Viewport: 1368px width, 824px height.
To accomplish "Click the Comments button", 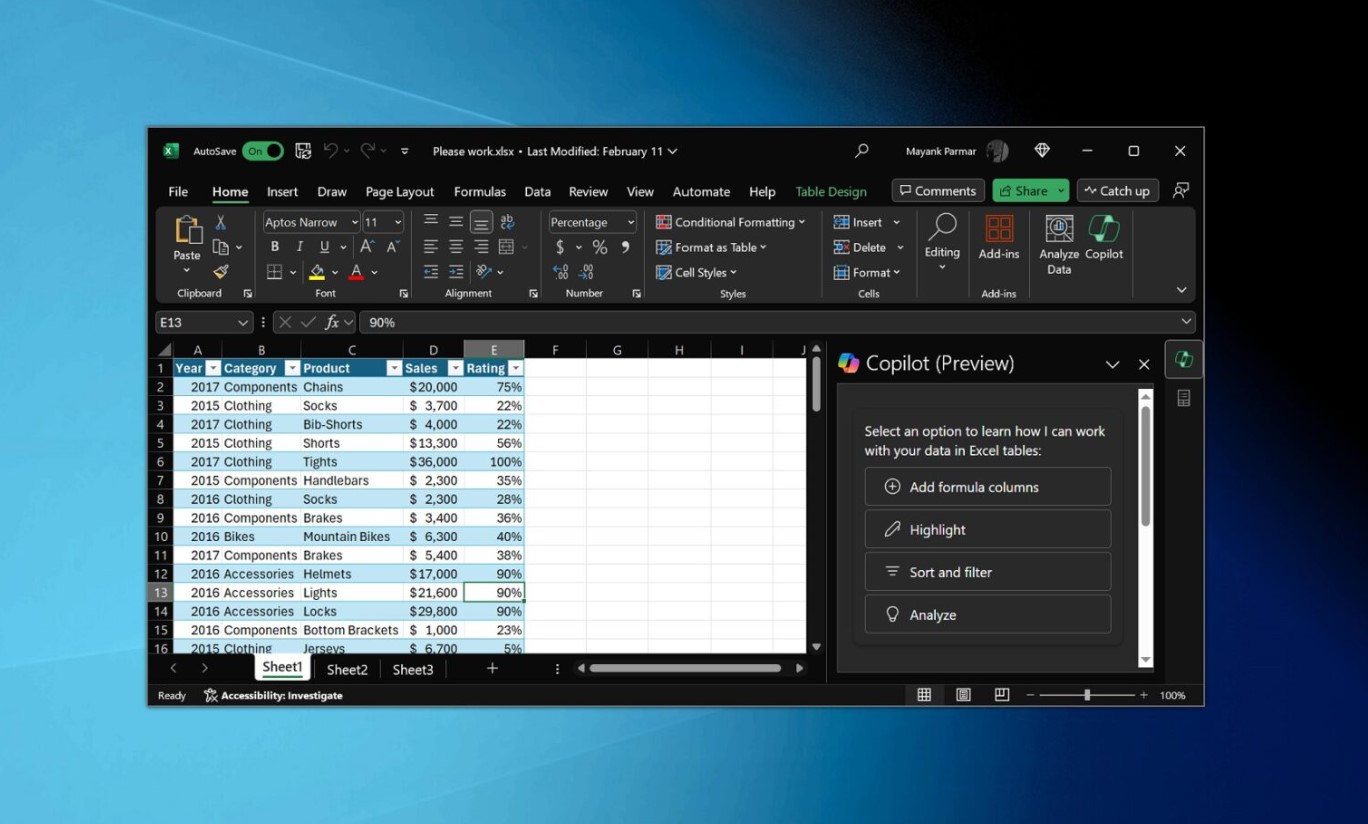I will pos(938,190).
